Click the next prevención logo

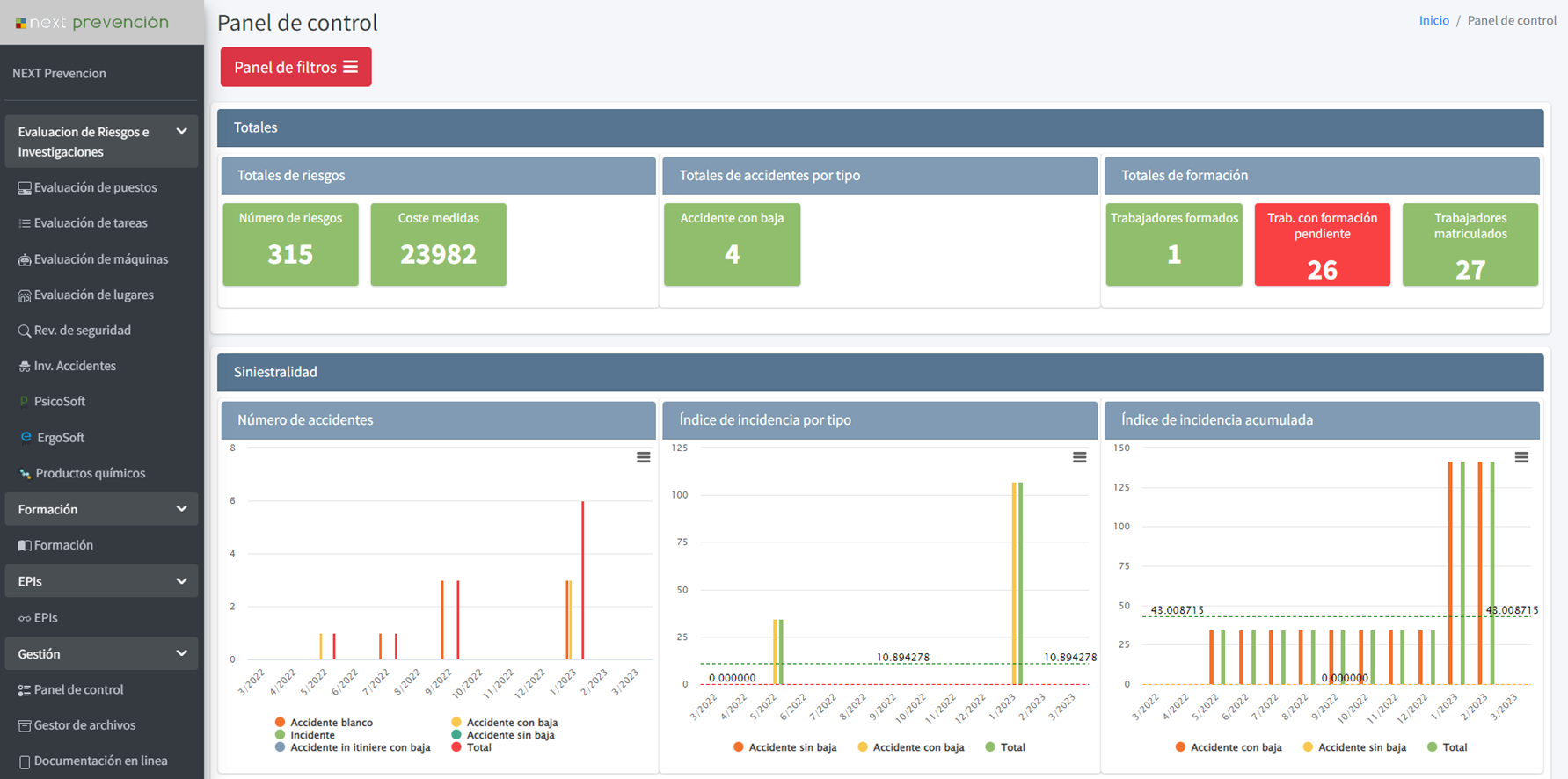(x=92, y=22)
